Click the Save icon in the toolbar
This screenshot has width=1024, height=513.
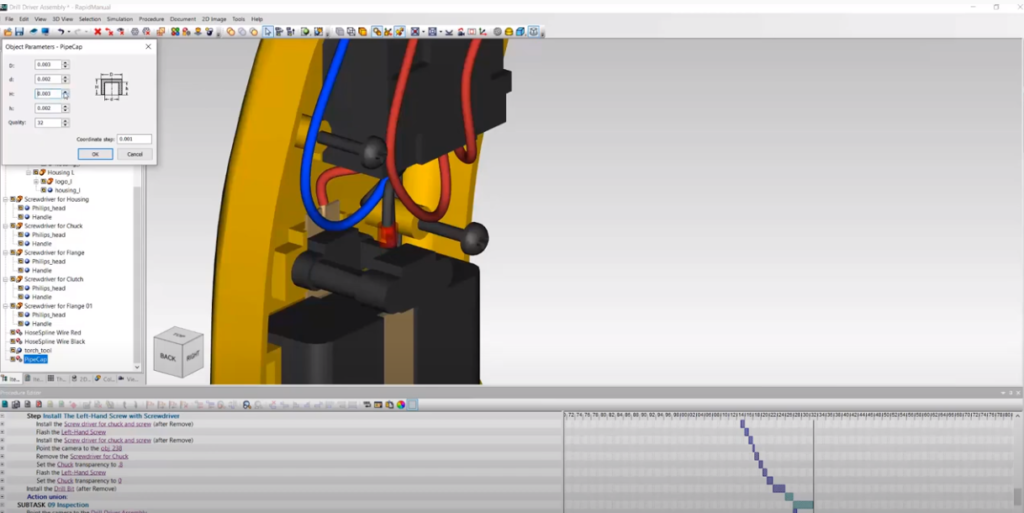(19, 32)
